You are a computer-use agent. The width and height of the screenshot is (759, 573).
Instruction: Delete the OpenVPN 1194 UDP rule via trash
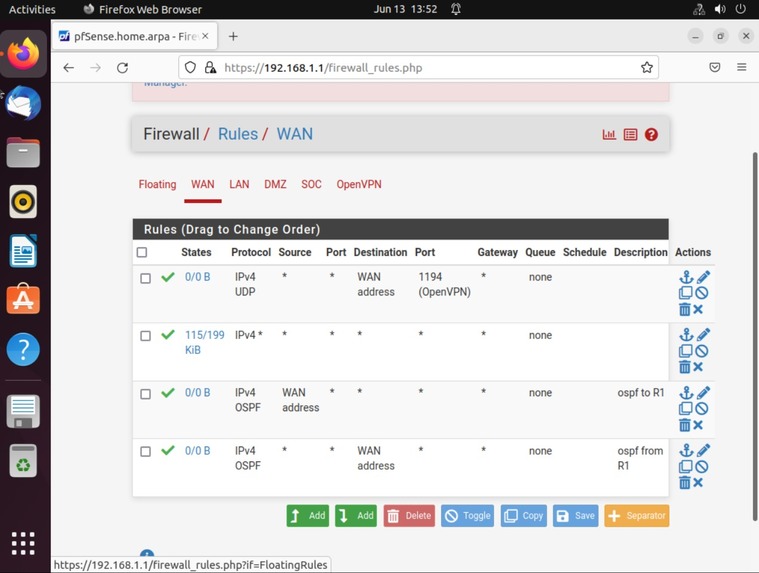click(x=684, y=309)
